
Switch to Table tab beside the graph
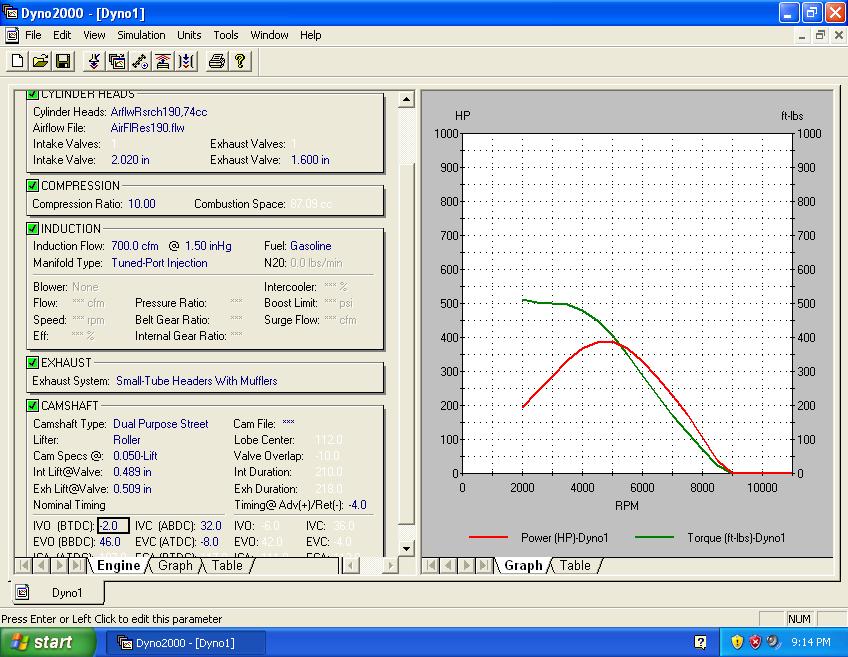click(575, 566)
